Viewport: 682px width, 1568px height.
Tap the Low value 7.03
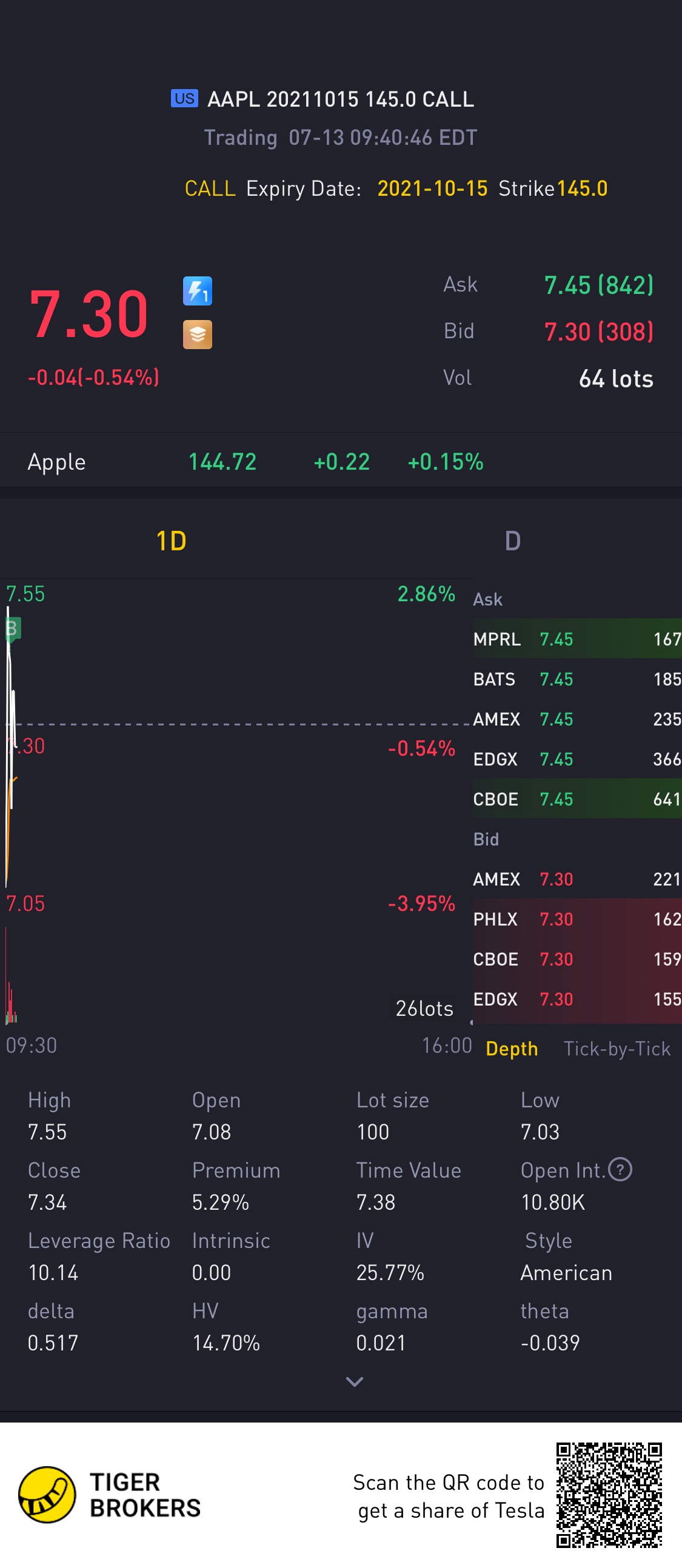click(540, 1132)
